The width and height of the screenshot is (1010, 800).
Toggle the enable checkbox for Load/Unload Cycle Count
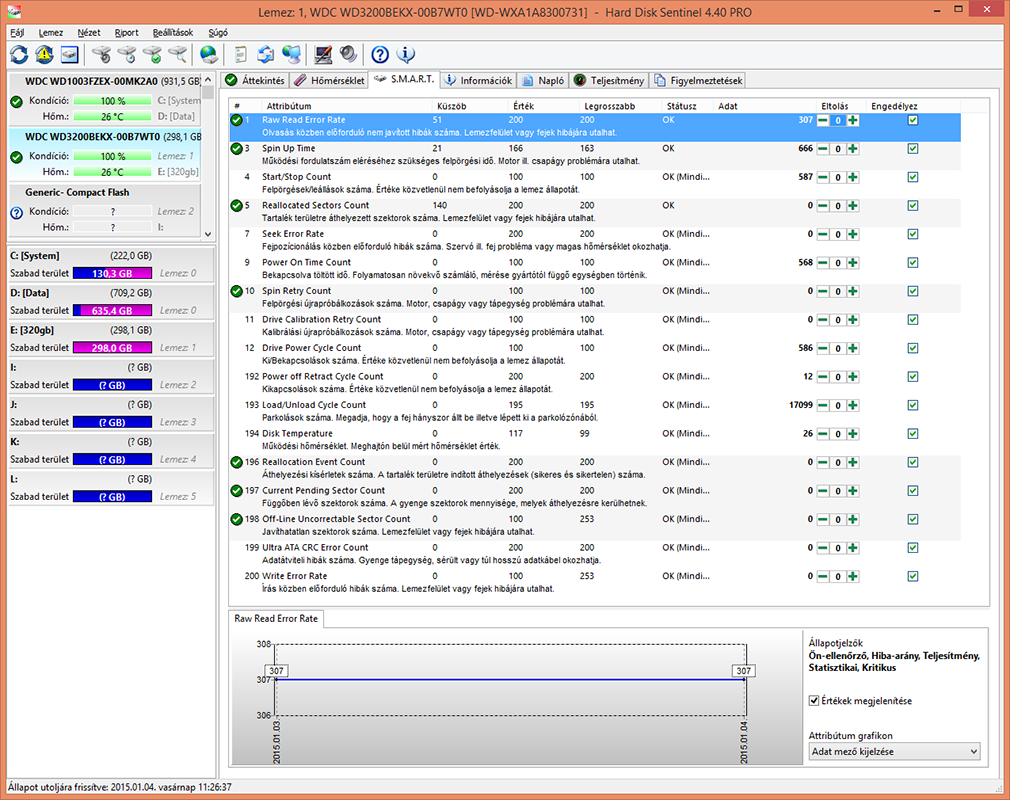[913, 405]
